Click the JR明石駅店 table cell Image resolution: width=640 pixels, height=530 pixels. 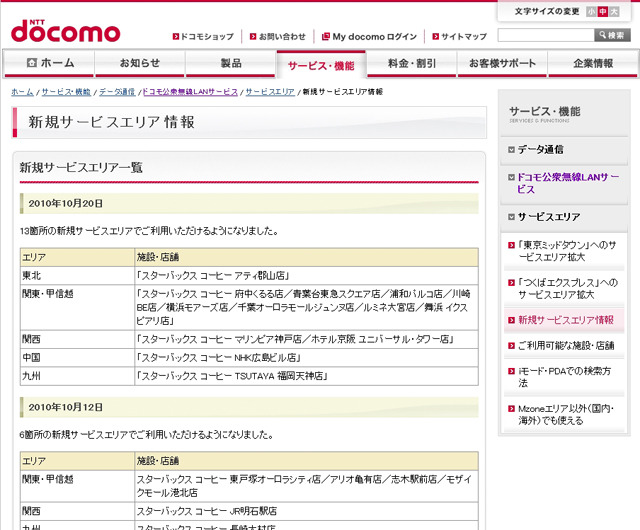point(307,511)
